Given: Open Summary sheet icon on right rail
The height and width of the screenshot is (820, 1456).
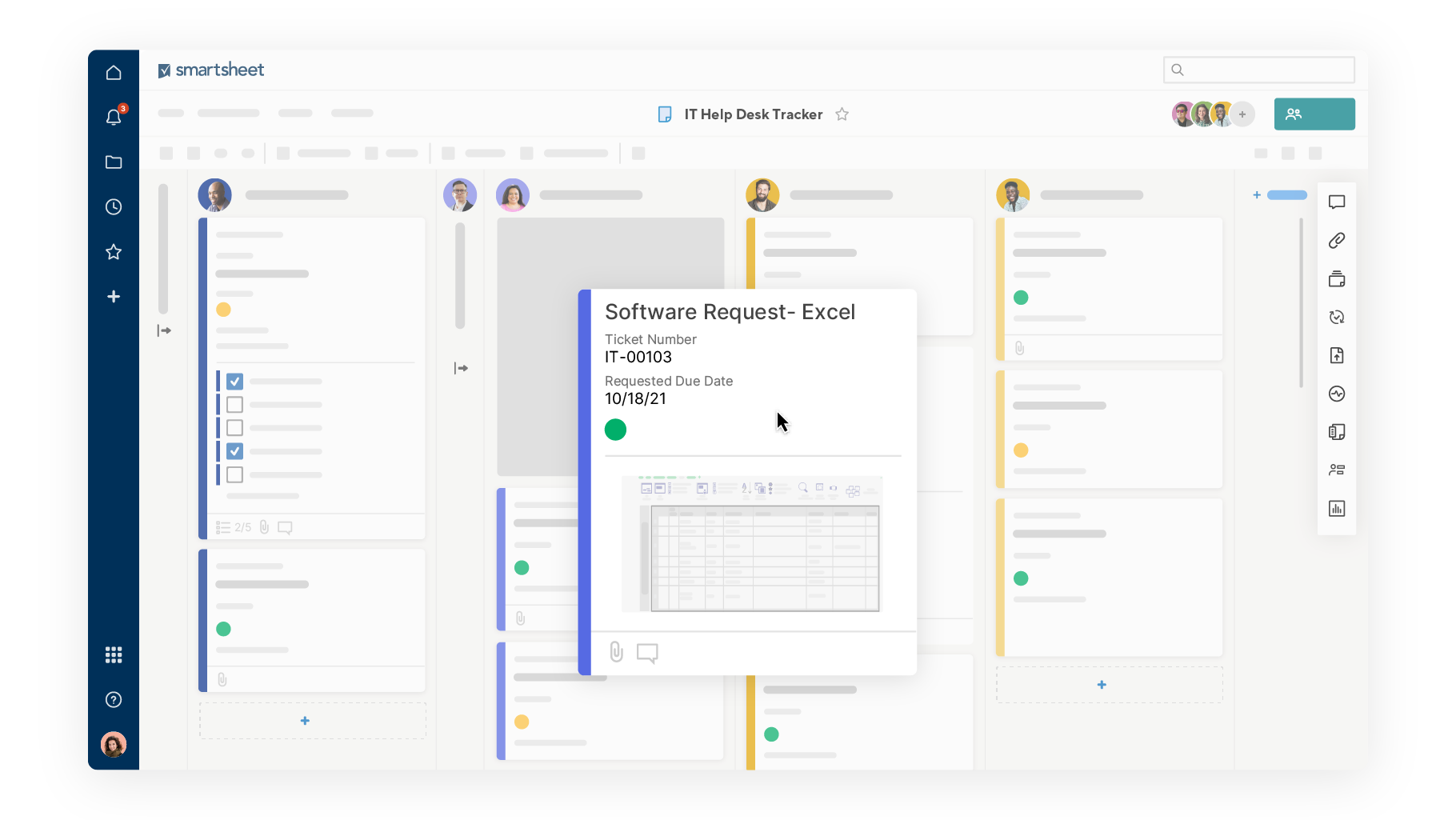Looking at the screenshot, I should pos(1337,432).
